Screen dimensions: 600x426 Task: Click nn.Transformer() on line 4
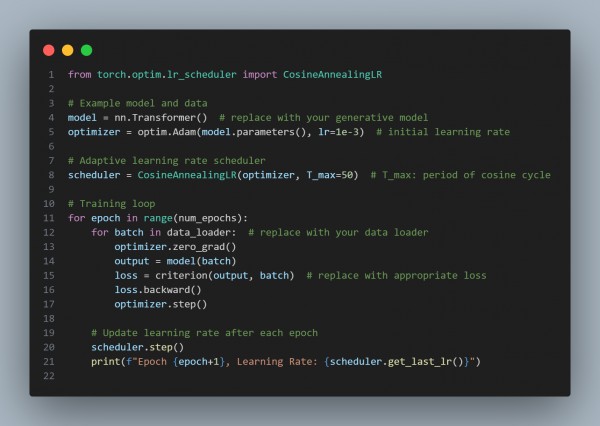coord(161,118)
